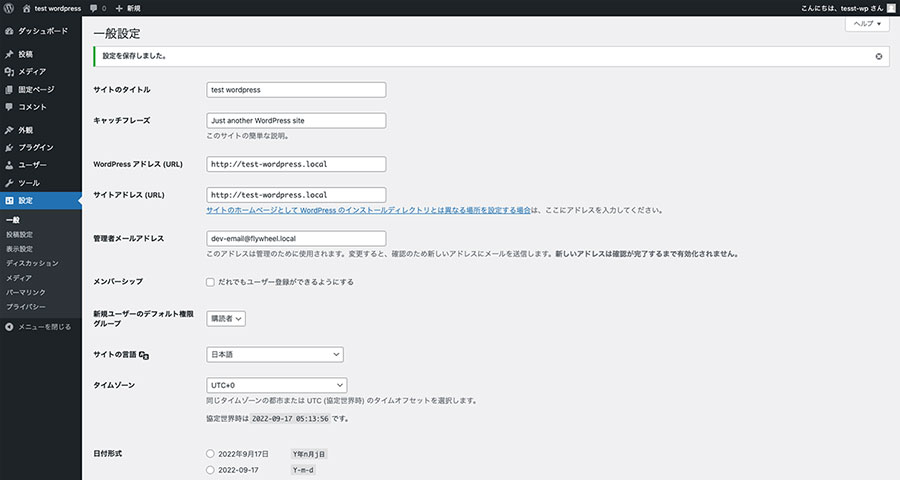Open the 購読者 default role dropdown
Screen dimensions: 900x480
(x=226, y=318)
